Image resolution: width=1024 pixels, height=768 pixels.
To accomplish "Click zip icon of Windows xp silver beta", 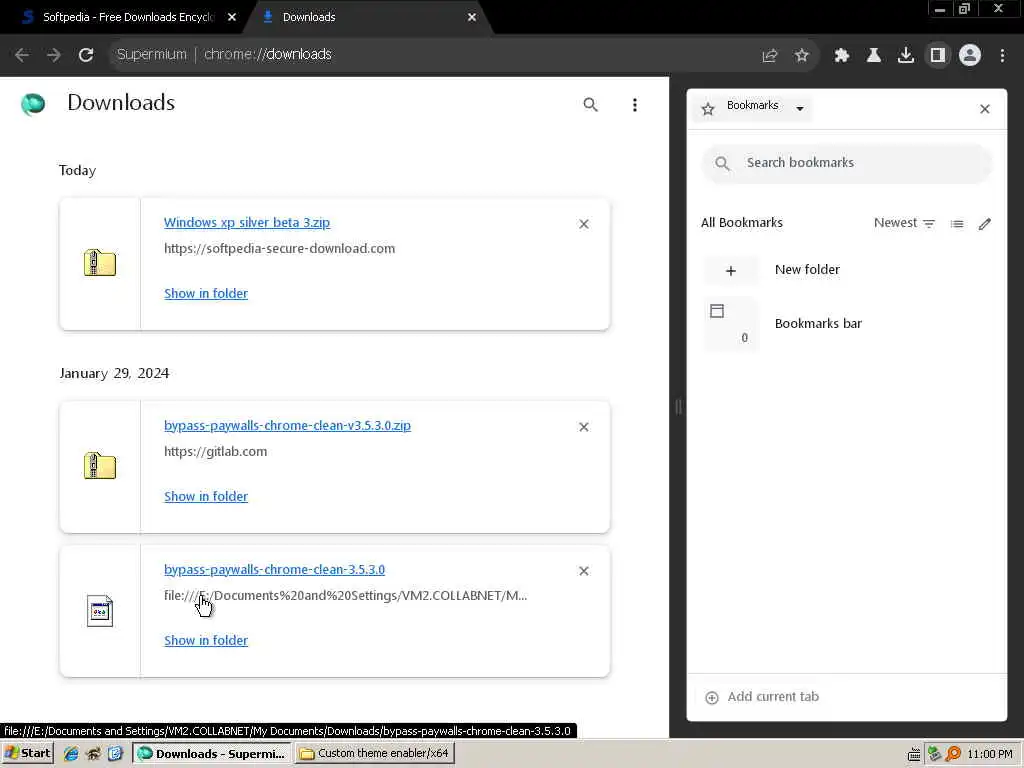I will tap(100, 263).
